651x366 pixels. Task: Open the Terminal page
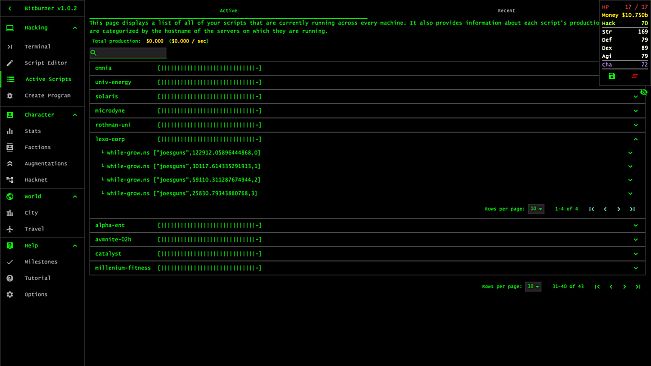(x=42, y=46)
